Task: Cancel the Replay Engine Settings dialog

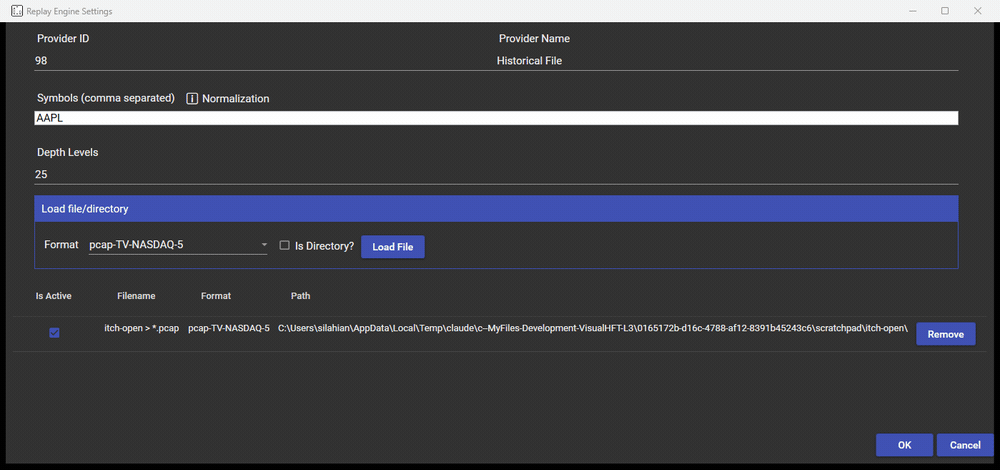Action: coord(965,445)
